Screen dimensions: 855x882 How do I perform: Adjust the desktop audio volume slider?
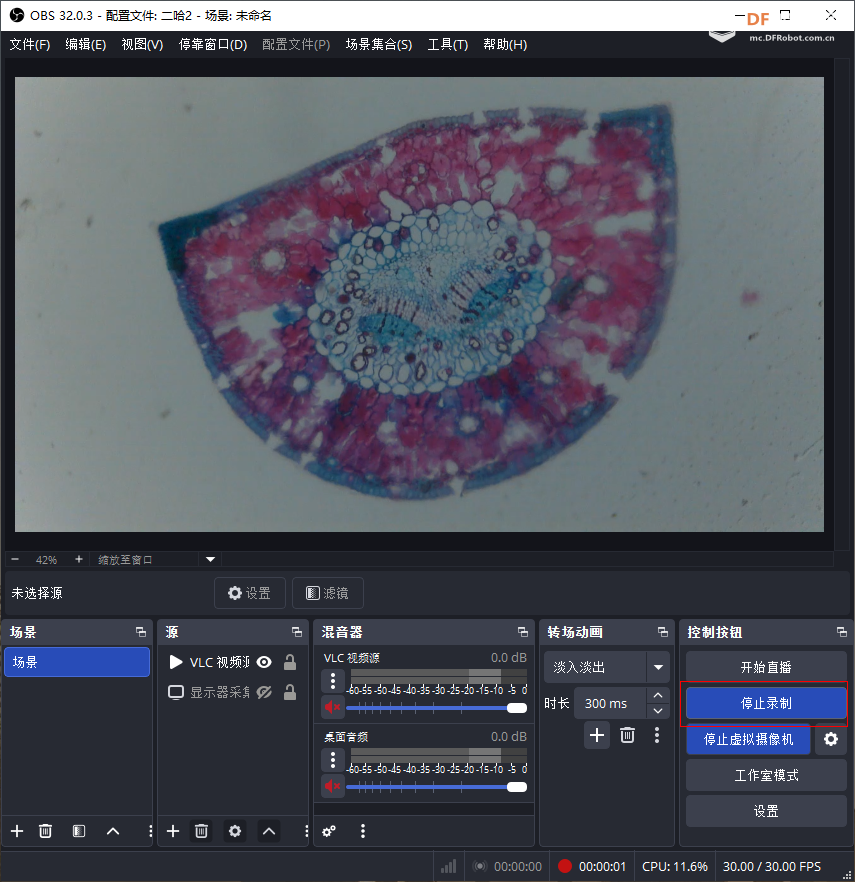click(516, 787)
